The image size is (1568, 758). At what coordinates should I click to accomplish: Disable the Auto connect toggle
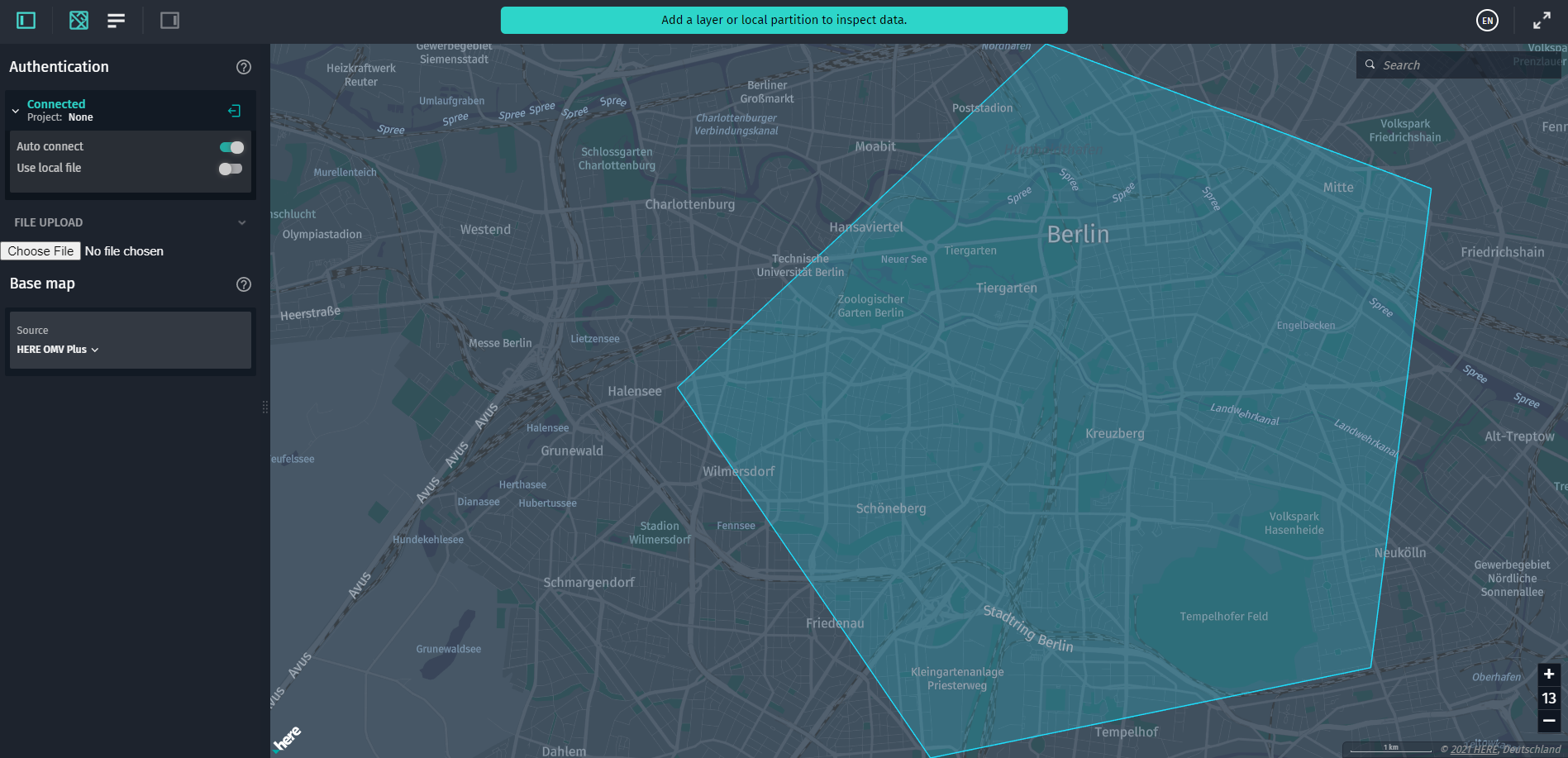231,146
